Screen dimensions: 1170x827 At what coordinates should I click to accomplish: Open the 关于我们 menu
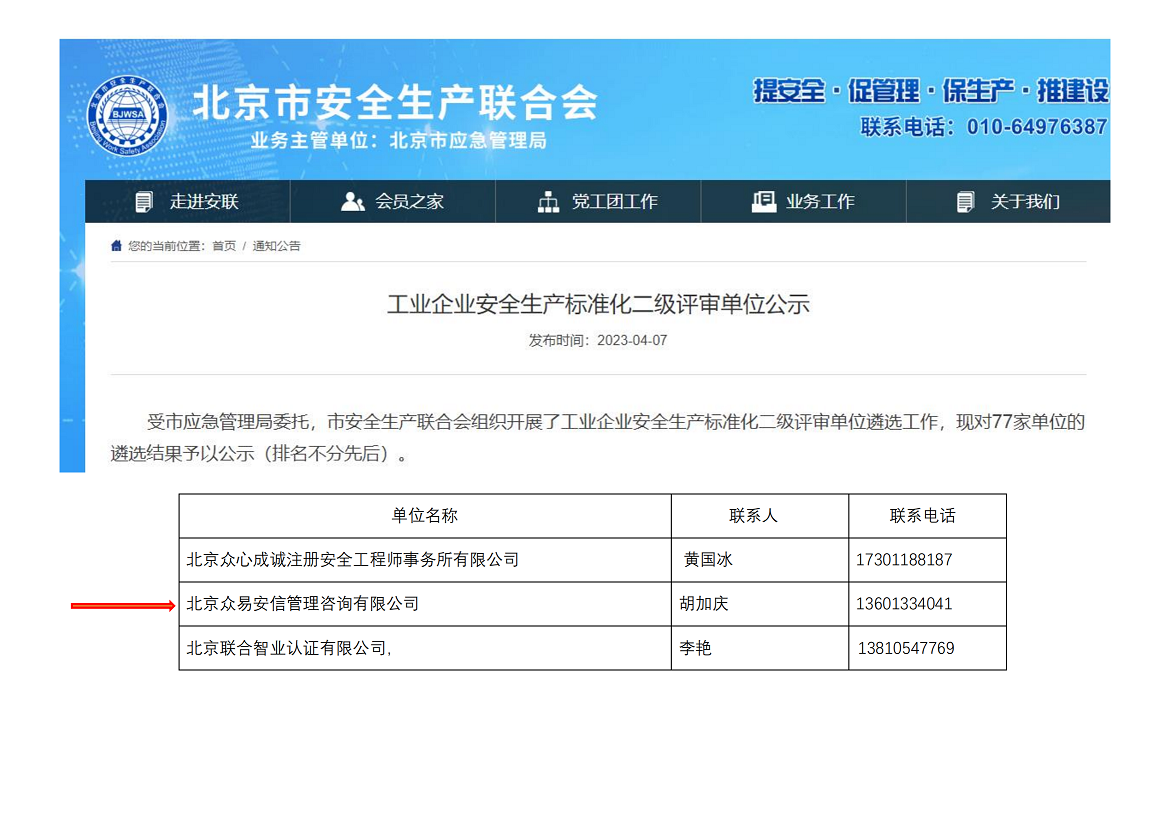coord(1008,202)
